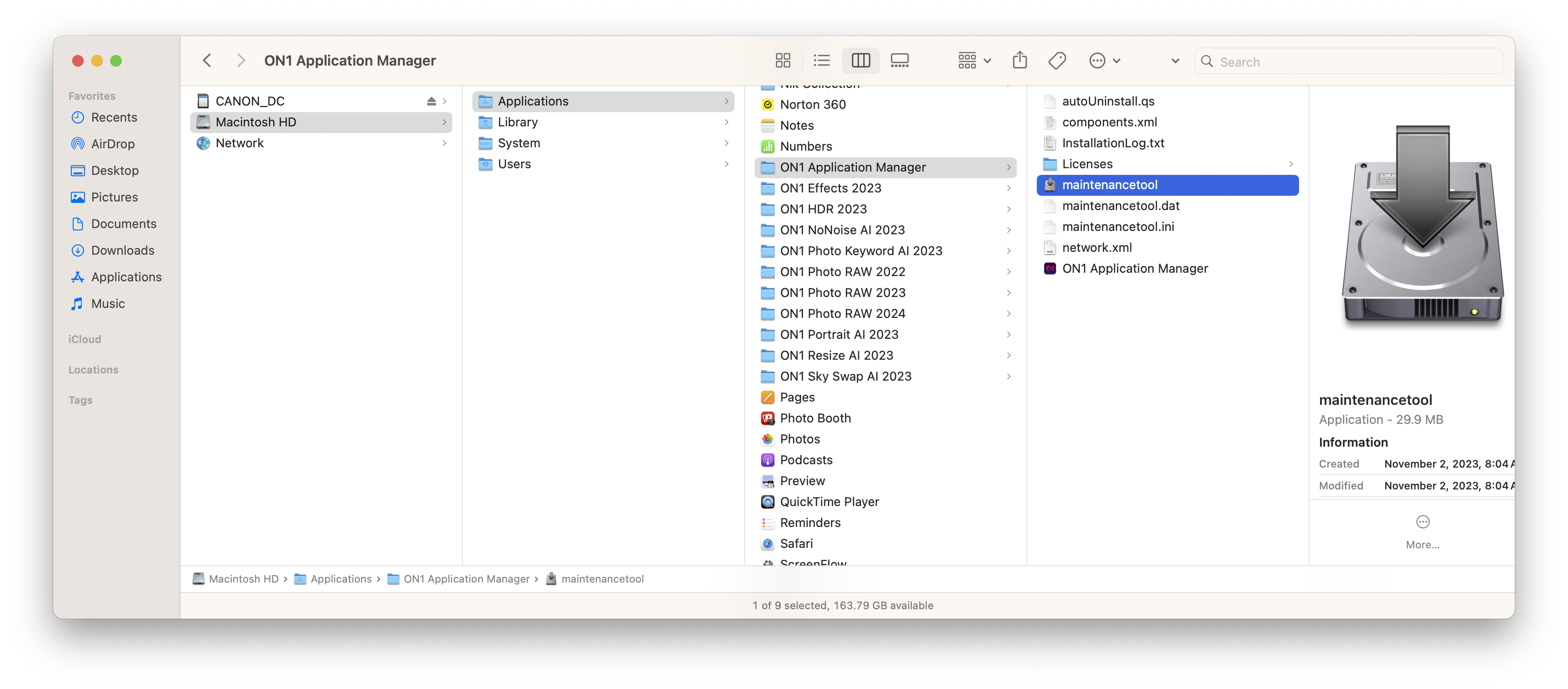Select the Podcasts app

(x=886, y=460)
